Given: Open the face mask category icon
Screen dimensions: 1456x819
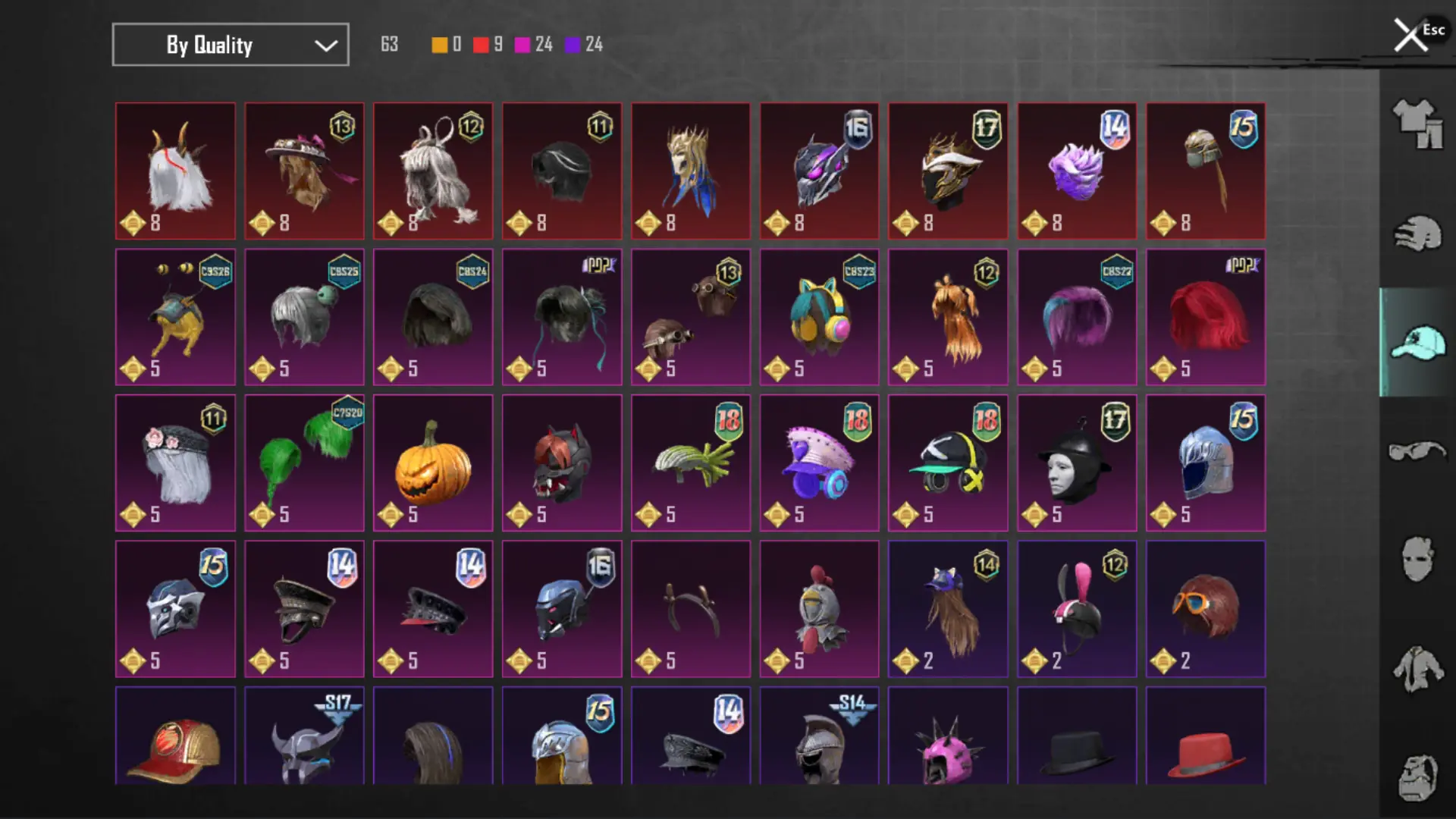Looking at the screenshot, I should tap(1417, 560).
